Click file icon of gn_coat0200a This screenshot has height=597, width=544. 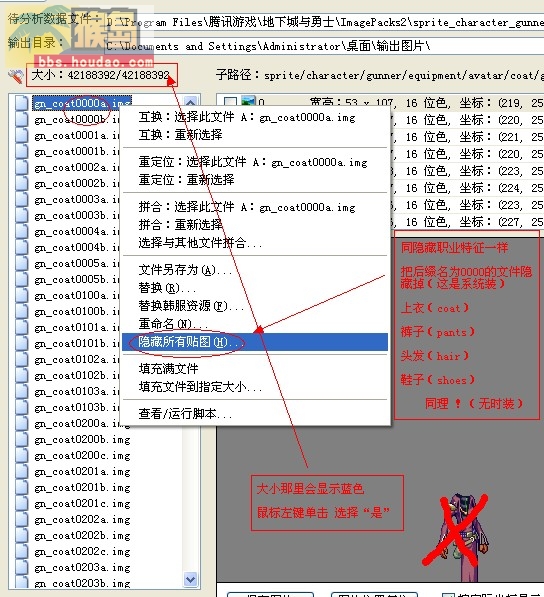[21, 423]
